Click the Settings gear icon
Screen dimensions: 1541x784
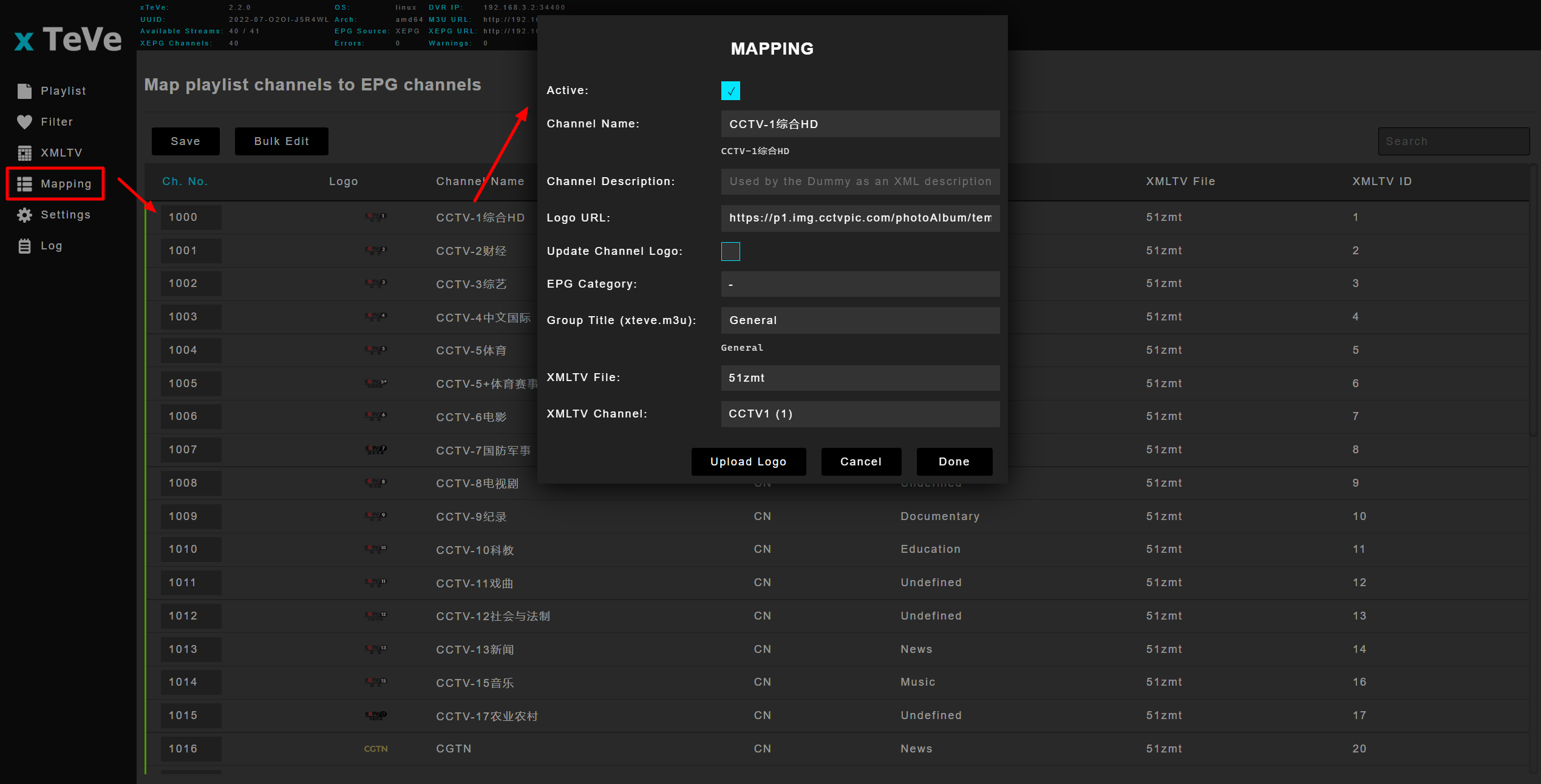(24, 215)
